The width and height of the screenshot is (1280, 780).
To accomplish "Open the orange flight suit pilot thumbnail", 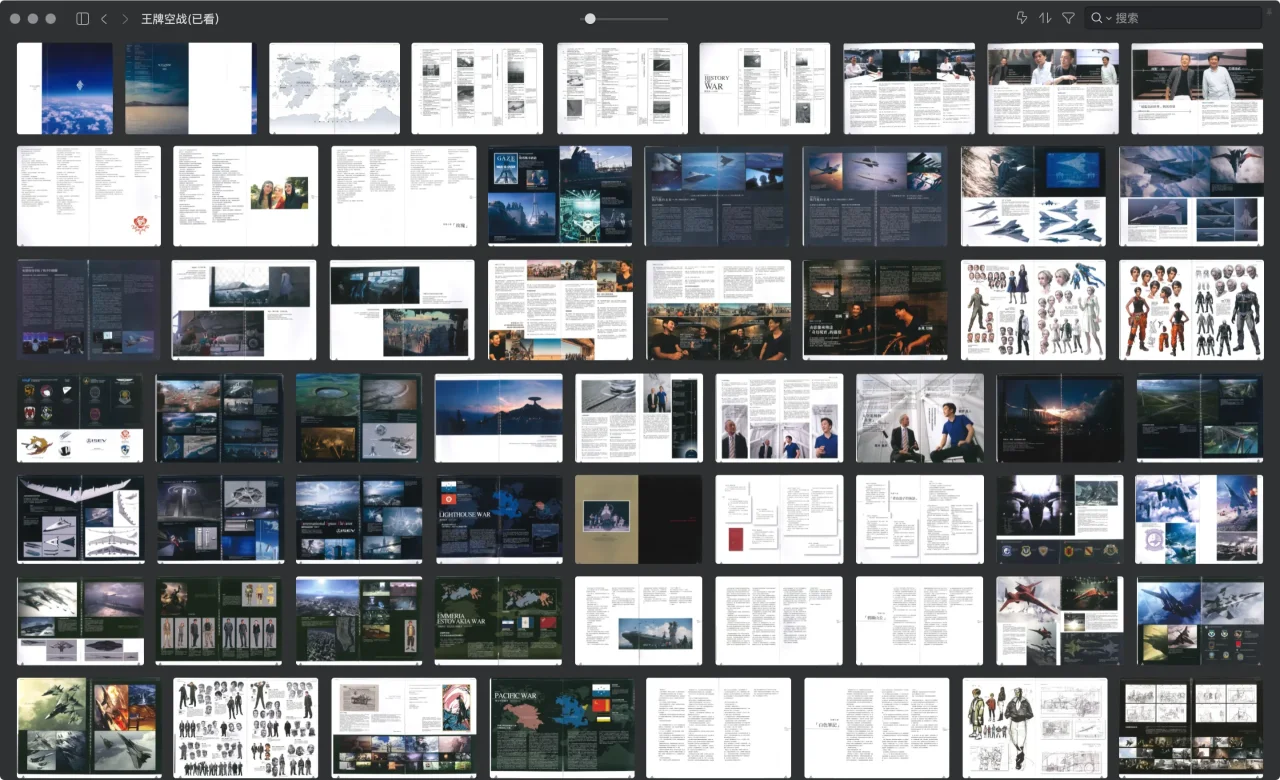I will tap(1191, 310).
